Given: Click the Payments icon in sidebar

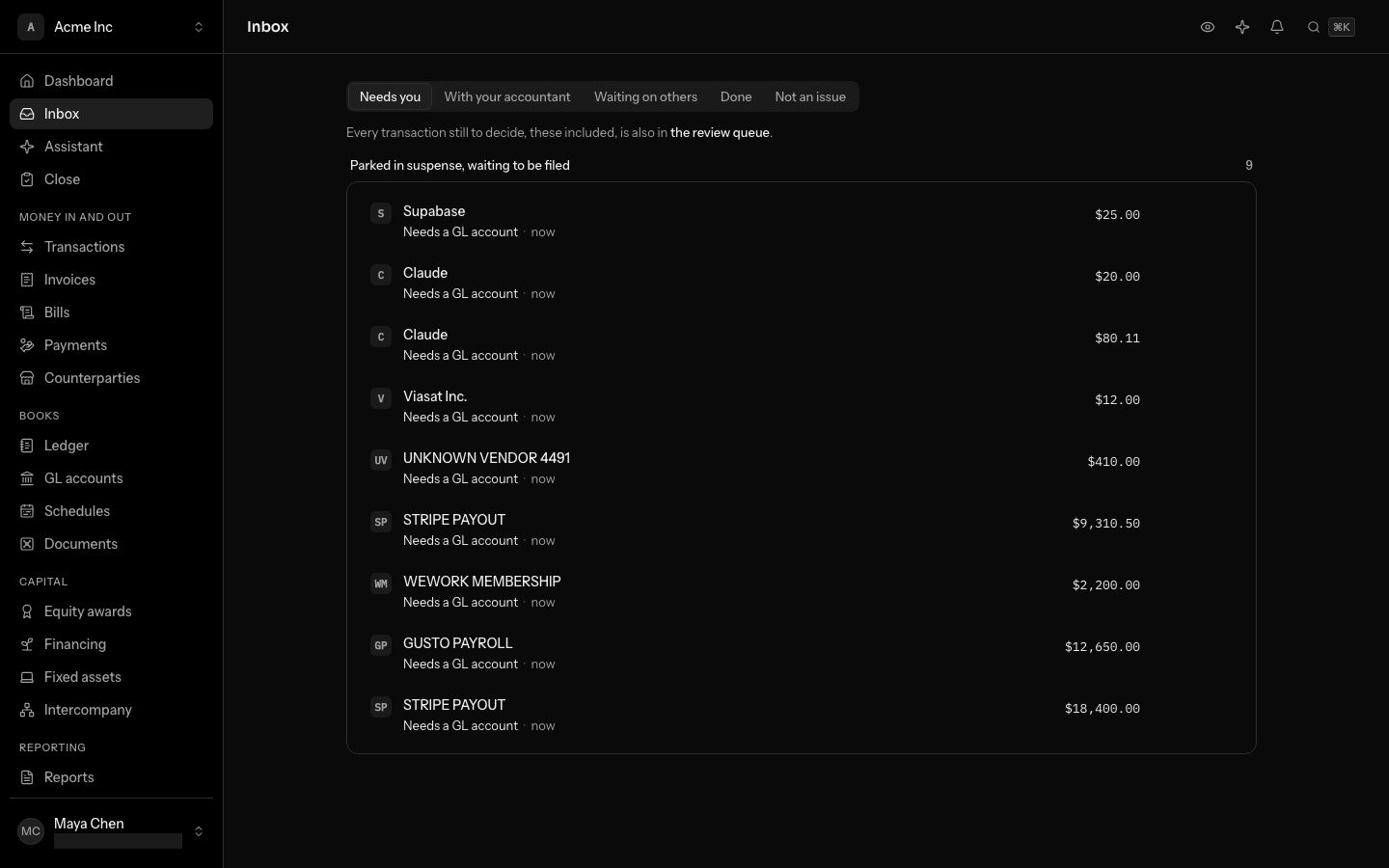Looking at the screenshot, I should [27, 345].
